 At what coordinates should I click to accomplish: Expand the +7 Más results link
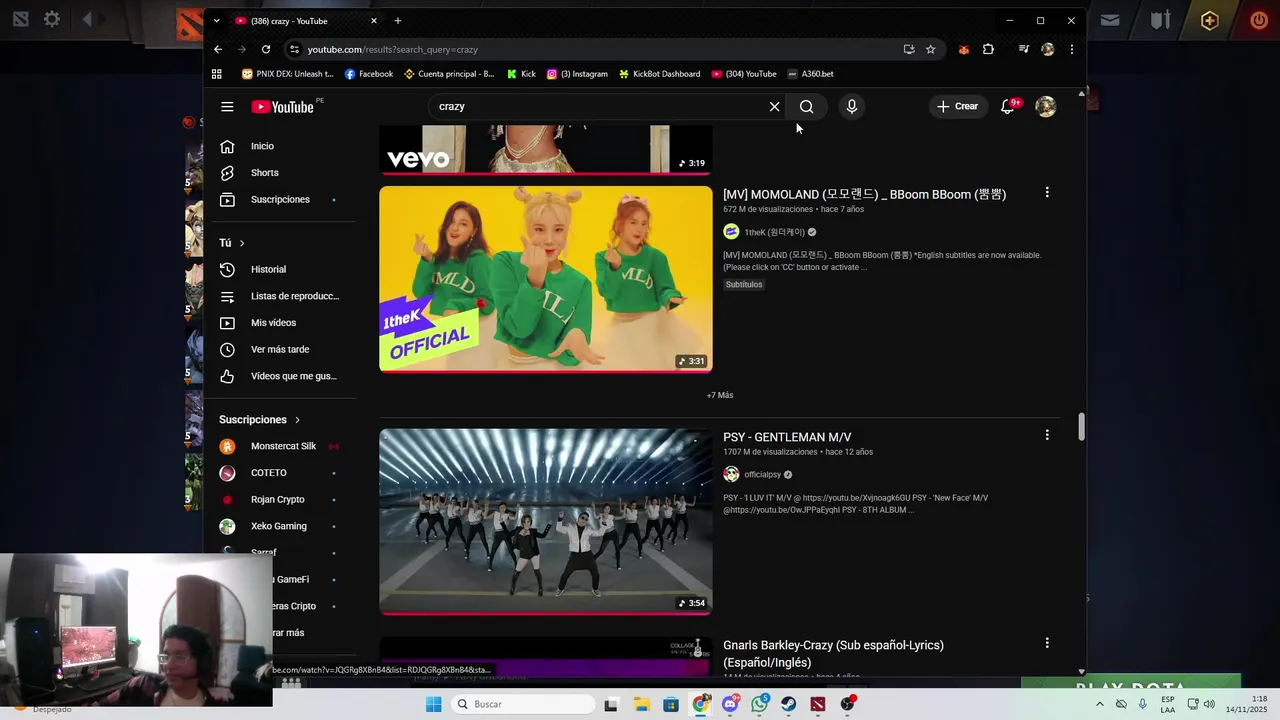[x=720, y=395]
